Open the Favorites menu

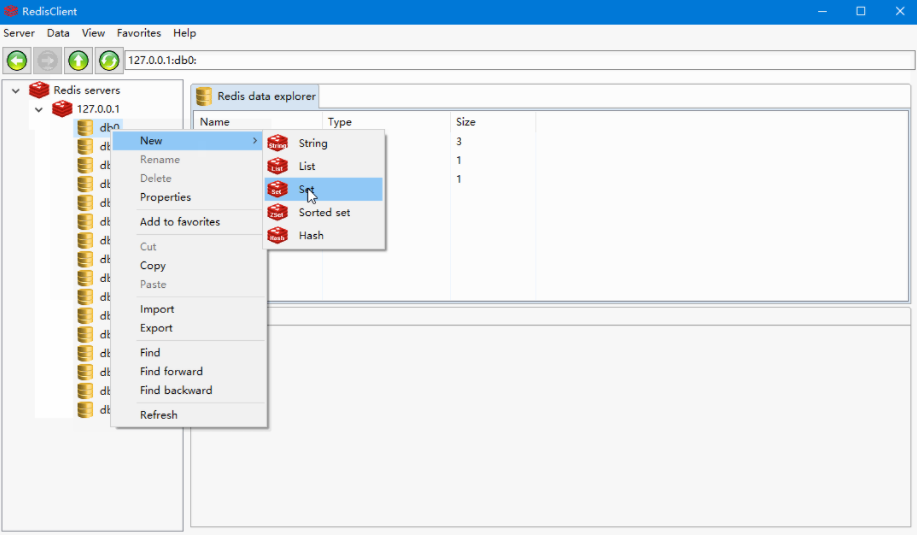coord(139,33)
